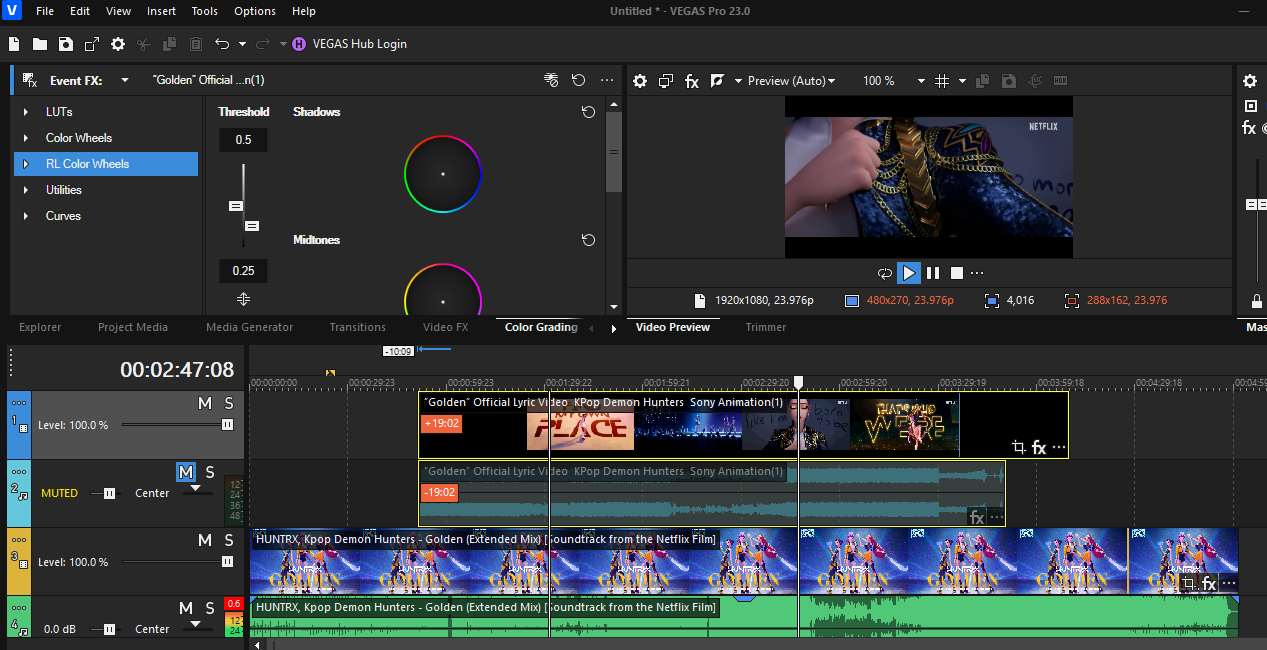Solo video track 1
The height and width of the screenshot is (650, 1267).
click(x=228, y=403)
